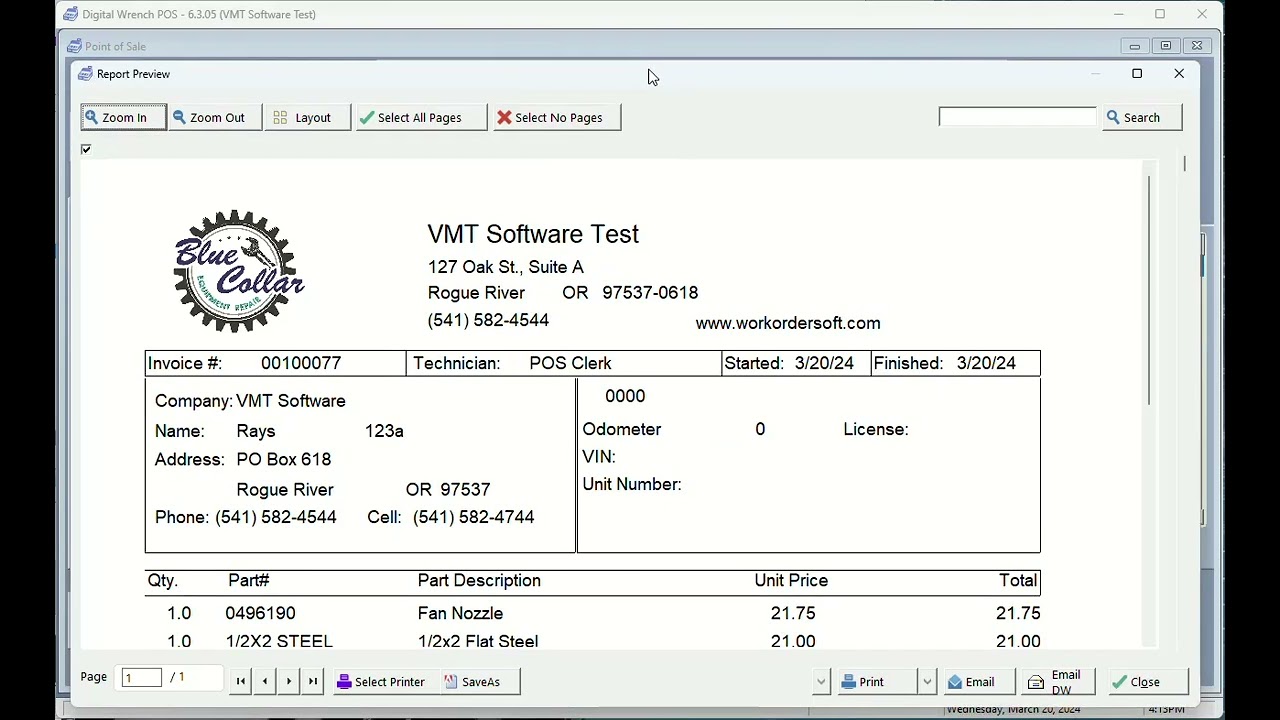Go to the previous page
Viewport: 1280px width, 720px height.
pos(265,682)
